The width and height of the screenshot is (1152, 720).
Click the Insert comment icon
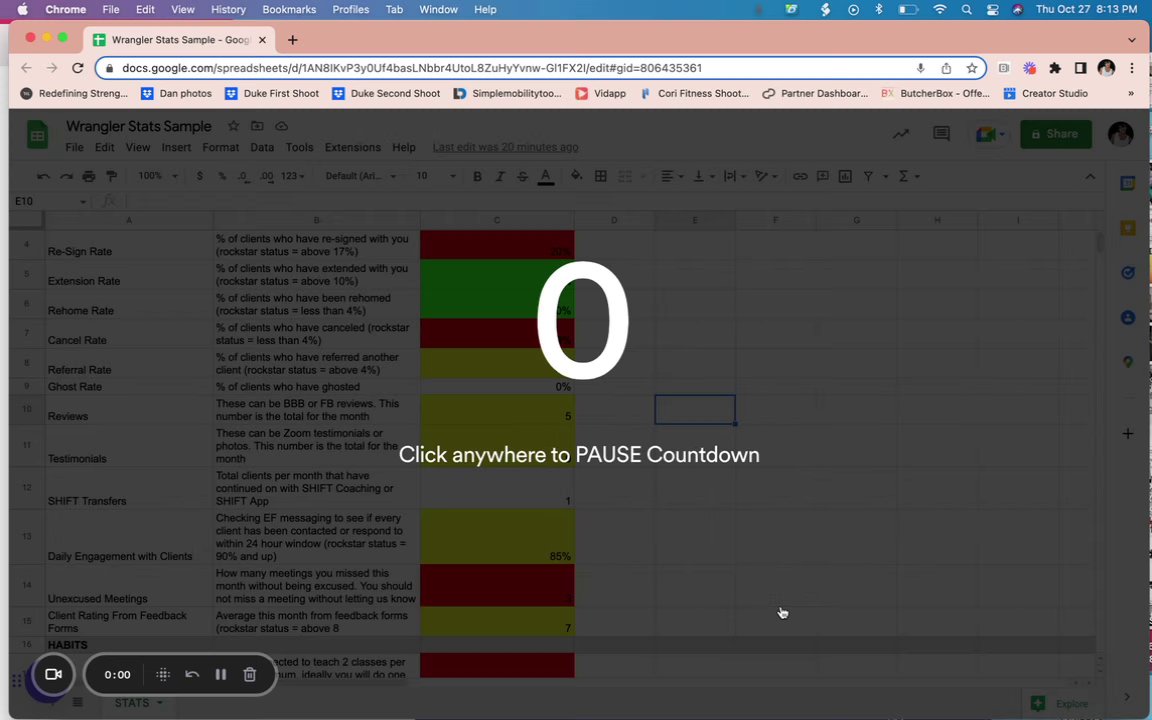click(x=822, y=176)
